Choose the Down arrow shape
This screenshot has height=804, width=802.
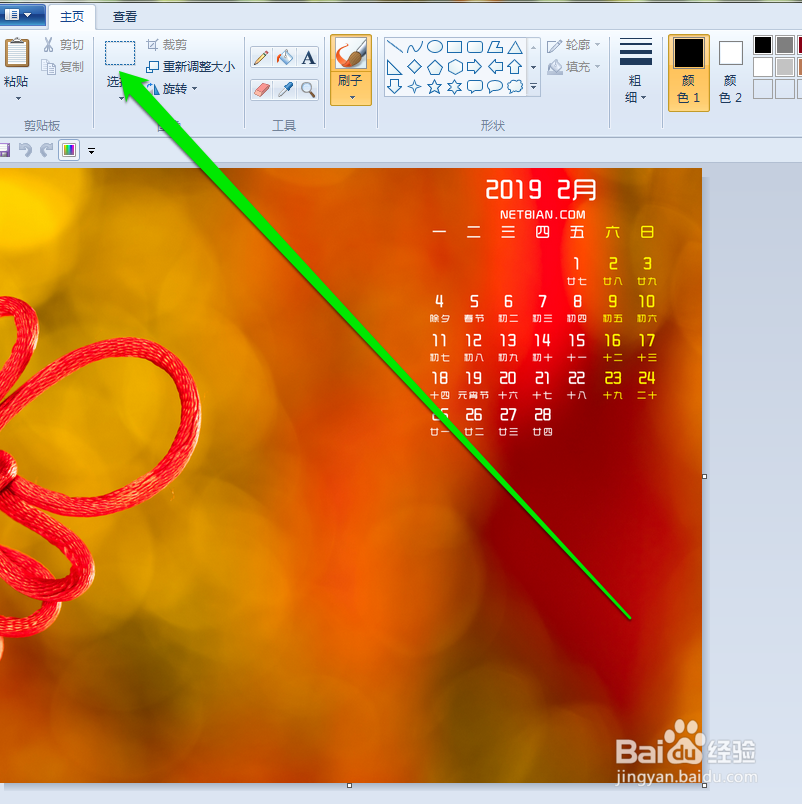pyautogui.click(x=394, y=86)
